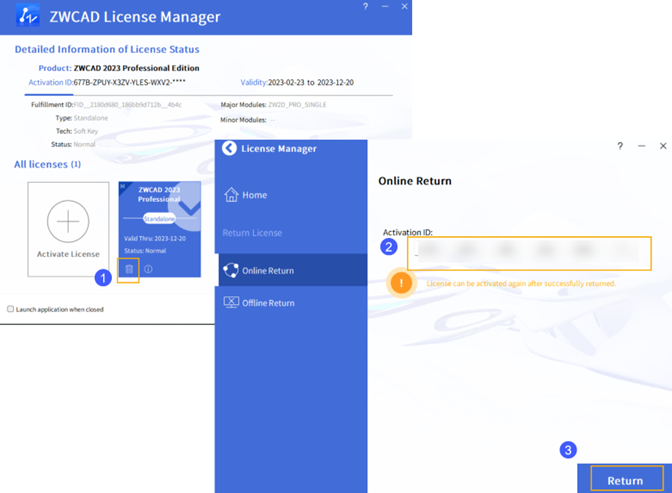The image size is (672, 493).
Task: Click 'All licenses (1)' heading
Action: pos(48,164)
